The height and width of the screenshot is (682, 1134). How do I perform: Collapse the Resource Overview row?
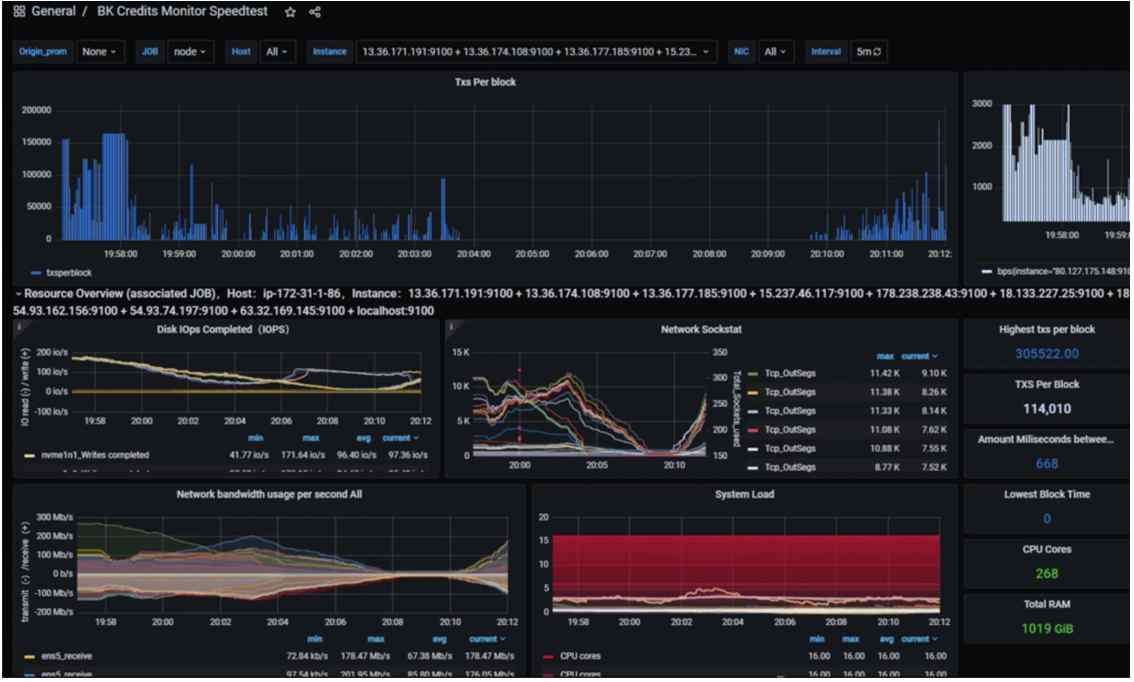pos(19,294)
